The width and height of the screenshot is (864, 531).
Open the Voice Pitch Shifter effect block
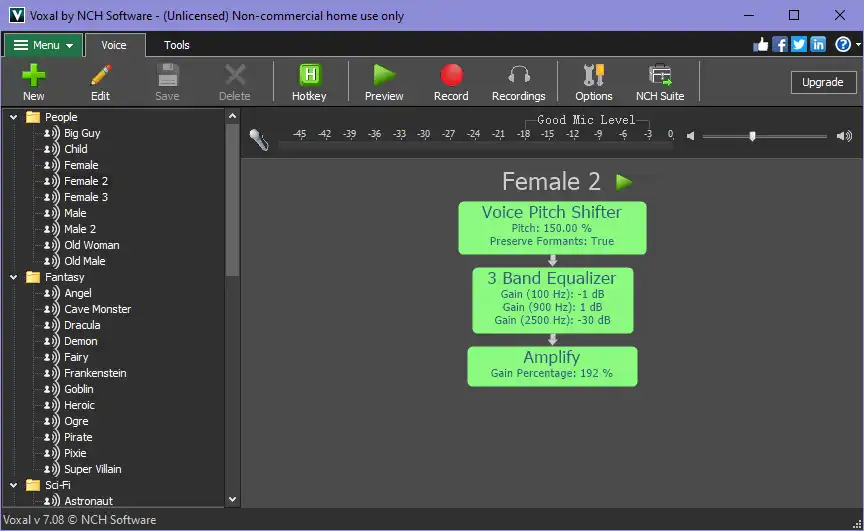(552, 227)
